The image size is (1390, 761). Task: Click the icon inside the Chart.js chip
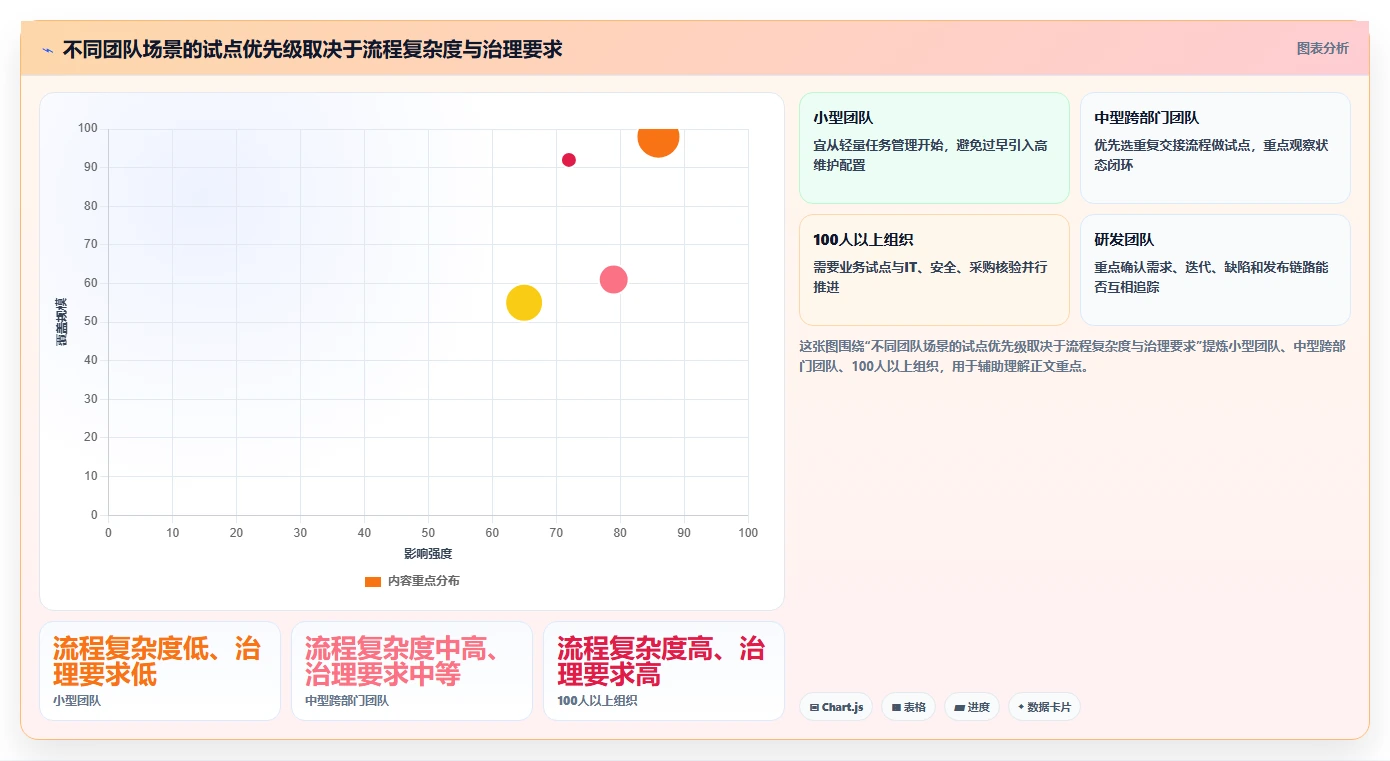click(x=814, y=708)
